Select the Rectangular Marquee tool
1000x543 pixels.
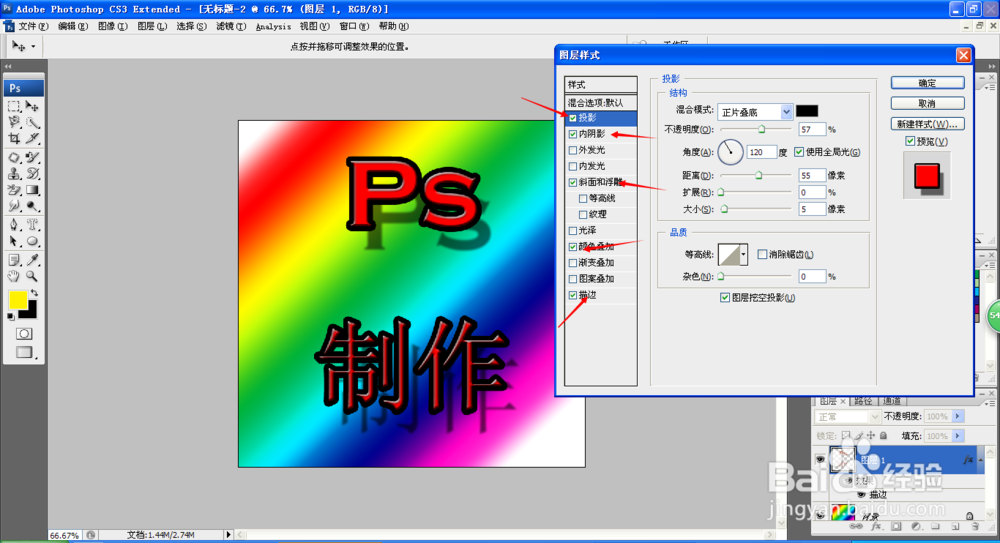click(14, 106)
